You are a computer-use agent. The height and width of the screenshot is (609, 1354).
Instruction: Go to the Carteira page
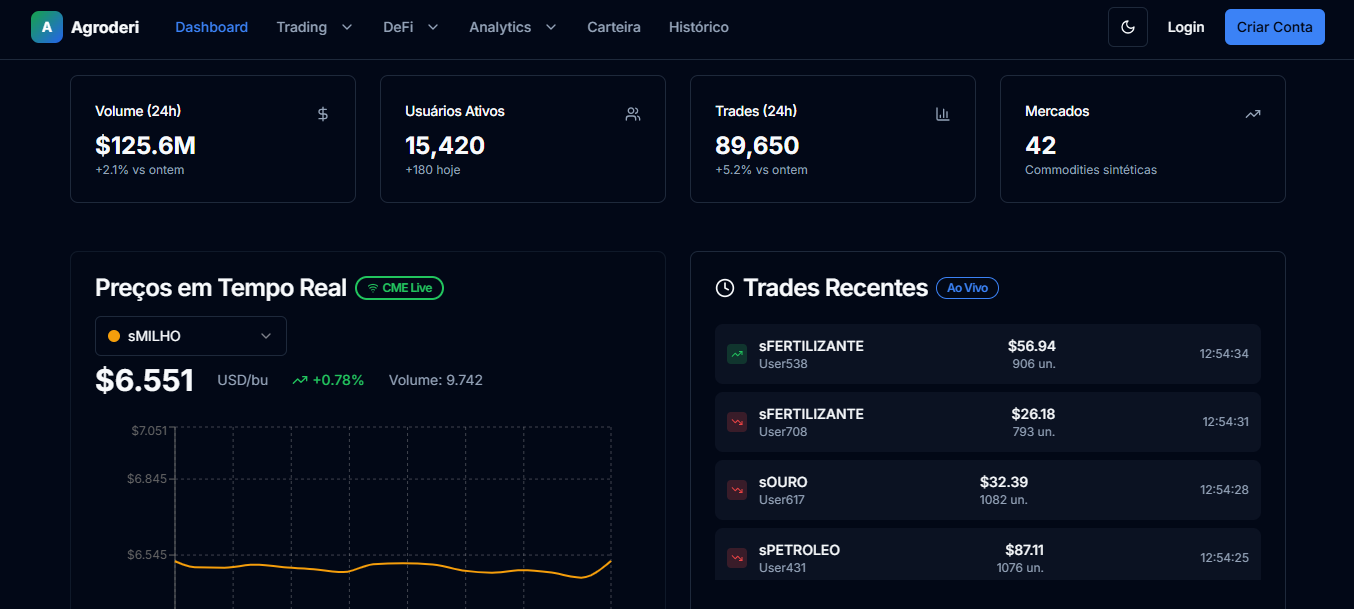click(x=613, y=27)
